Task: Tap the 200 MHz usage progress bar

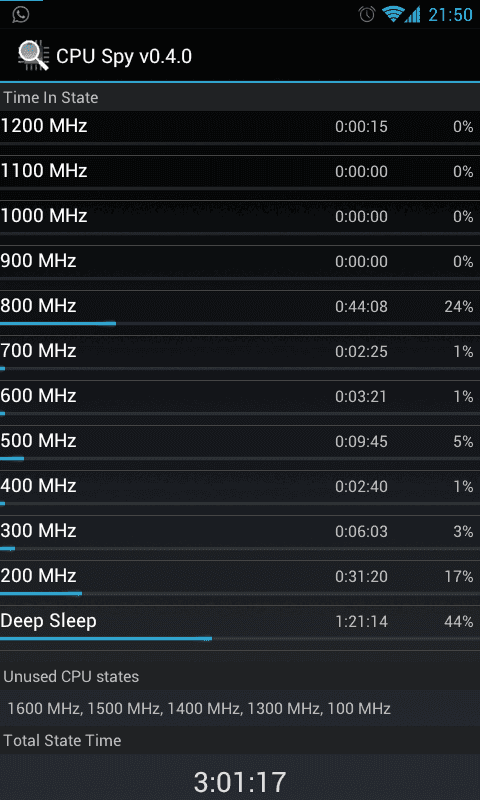Action: tap(240, 593)
